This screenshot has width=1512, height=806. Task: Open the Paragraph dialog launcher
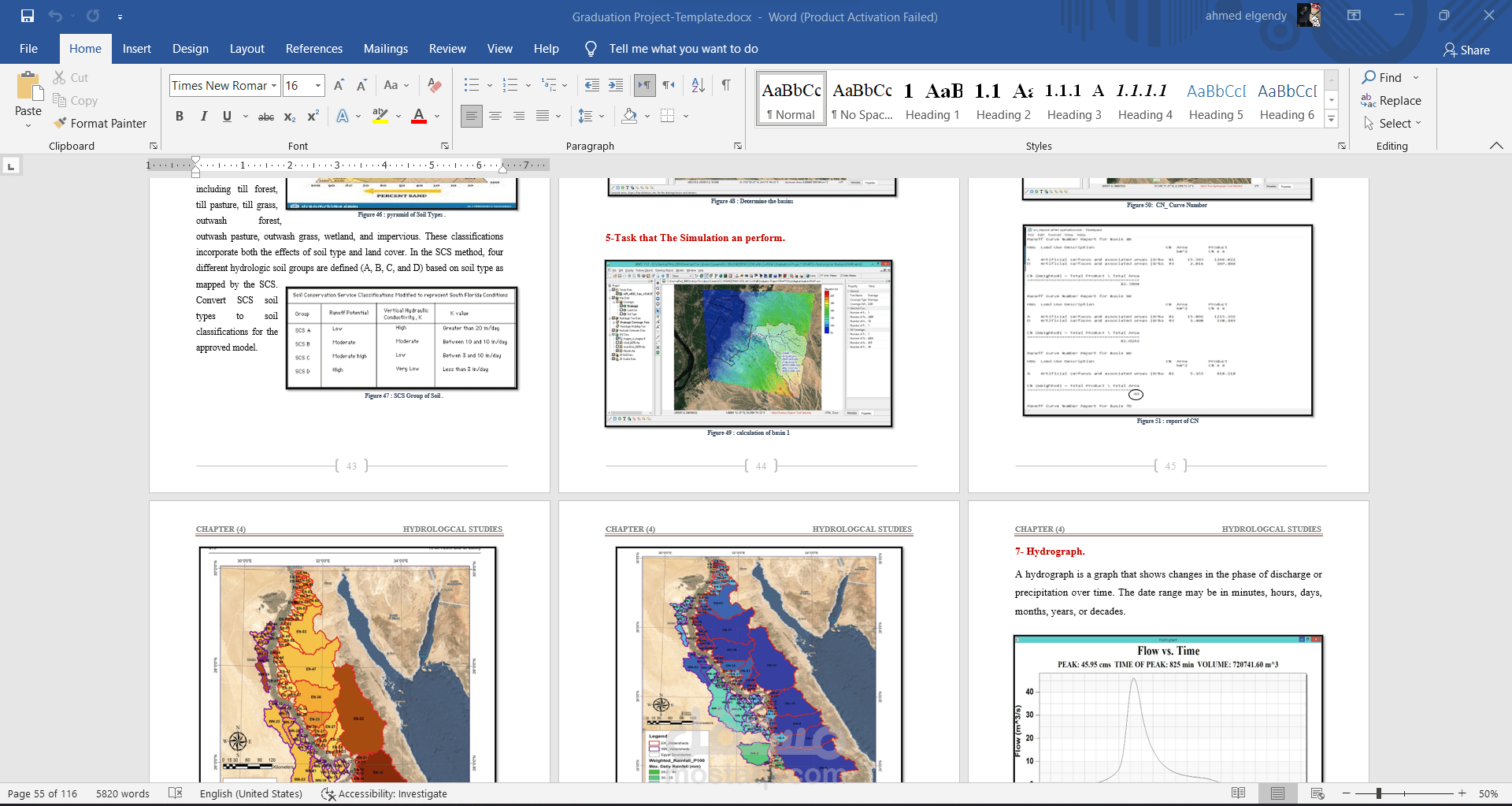pos(738,146)
